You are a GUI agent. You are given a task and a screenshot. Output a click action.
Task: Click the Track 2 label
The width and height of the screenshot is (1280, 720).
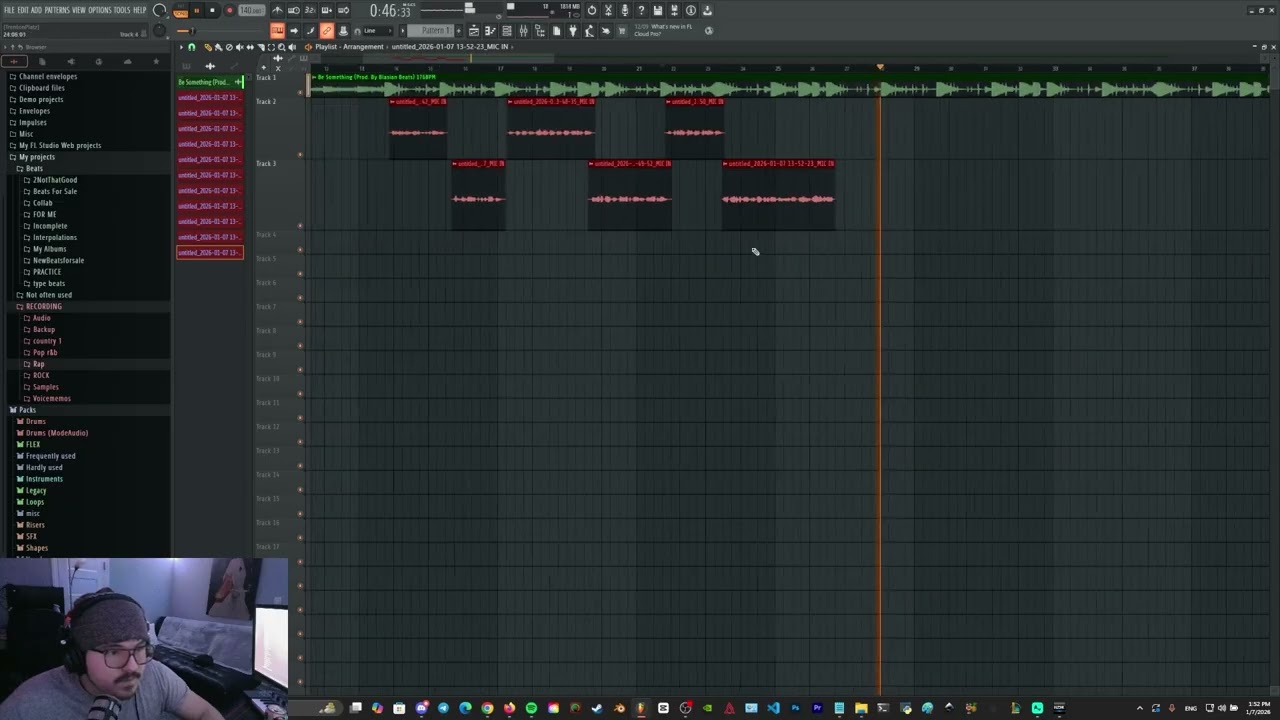tap(266, 101)
